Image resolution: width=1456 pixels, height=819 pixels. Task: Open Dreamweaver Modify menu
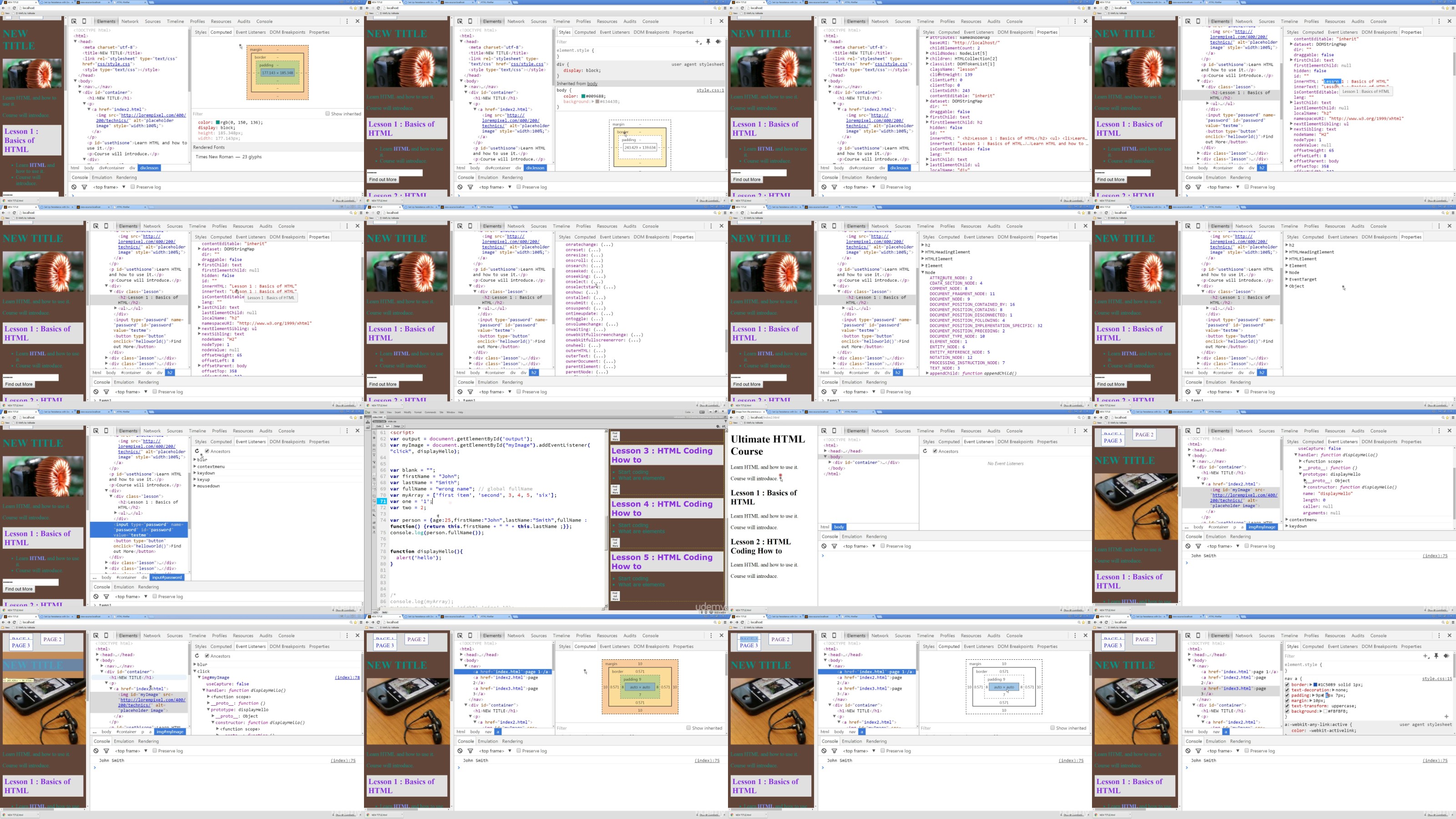click(408, 412)
